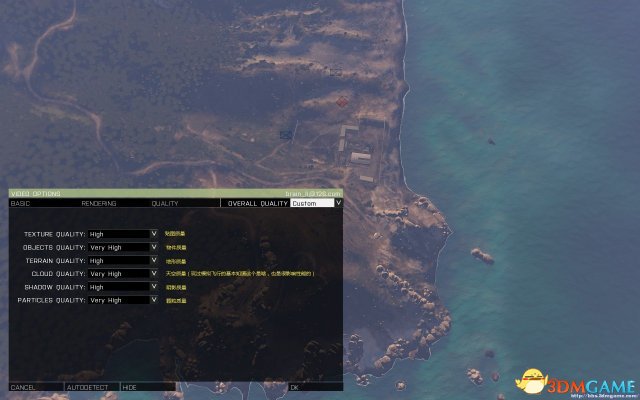The height and width of the screenshot is (400, 640).
Task: Open the Objects Quality dropdown field
Action: pos(119,247)
